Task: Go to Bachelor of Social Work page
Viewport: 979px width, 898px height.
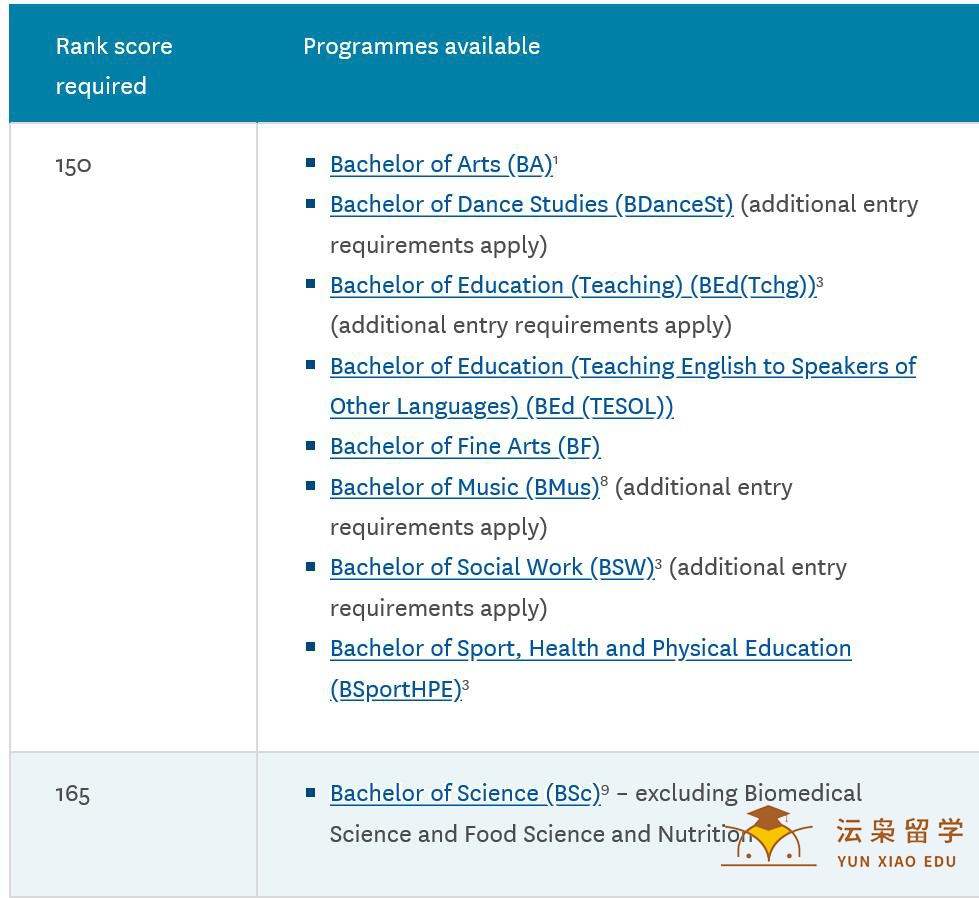Action: 491,567
